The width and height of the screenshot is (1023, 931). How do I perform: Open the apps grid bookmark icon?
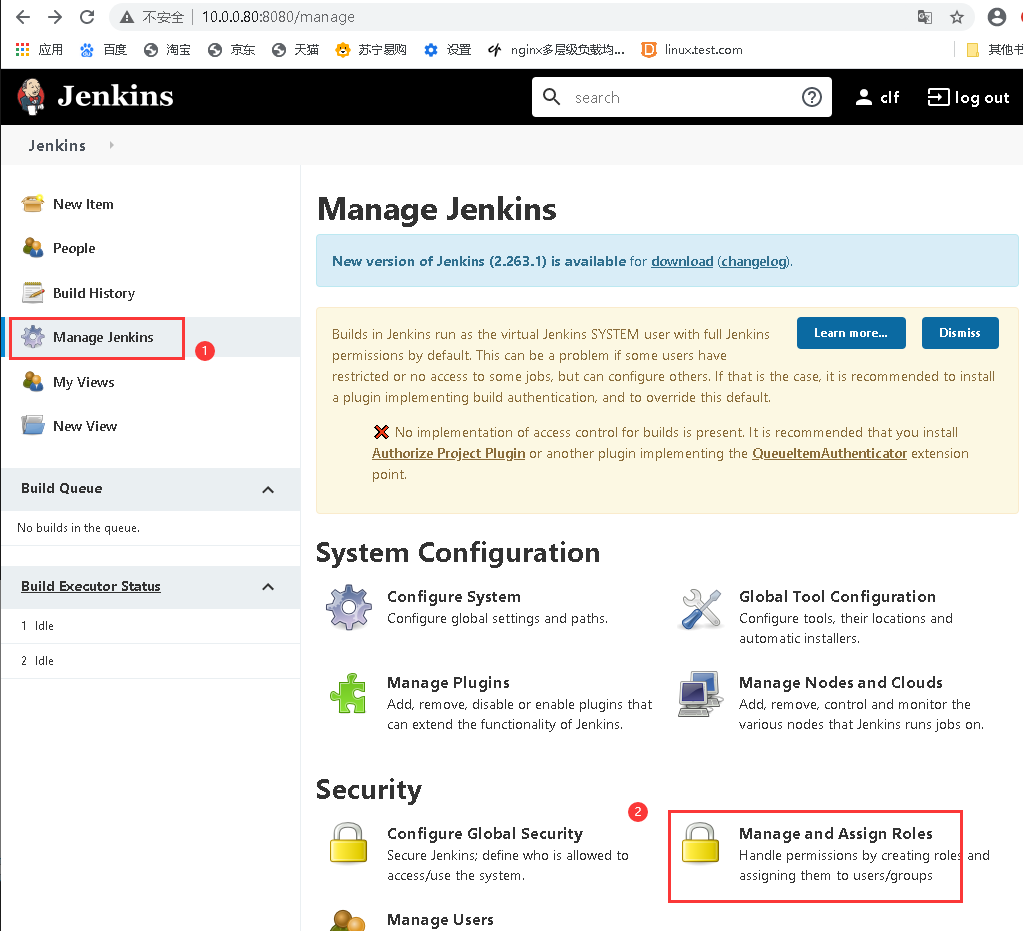(x=23, y=50)
